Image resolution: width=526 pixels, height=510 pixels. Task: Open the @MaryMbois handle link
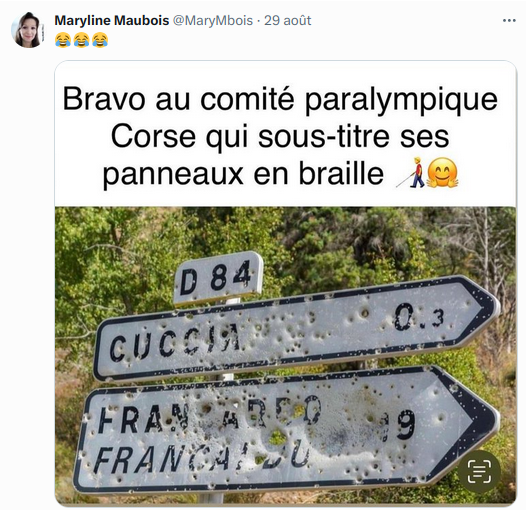[213, 20]
